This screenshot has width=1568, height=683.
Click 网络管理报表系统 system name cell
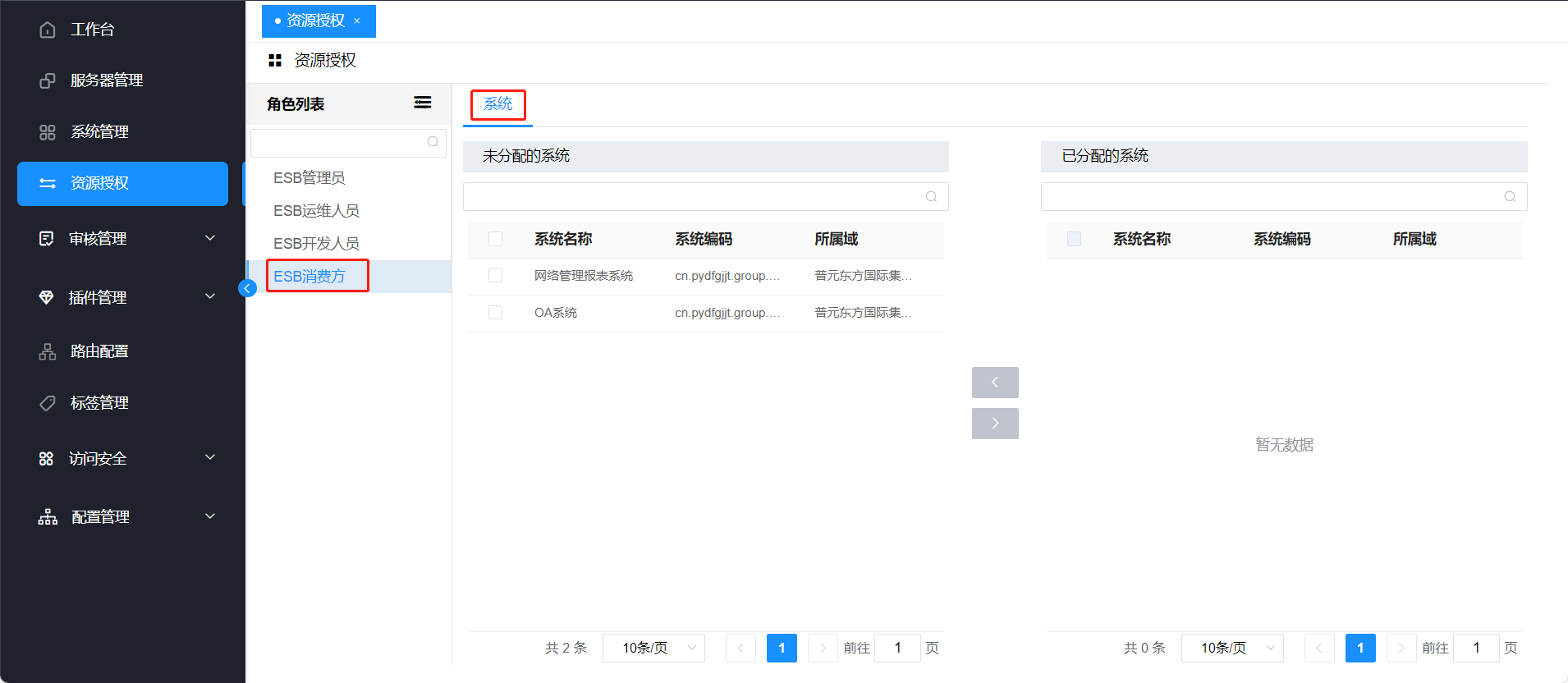(584, 276)
